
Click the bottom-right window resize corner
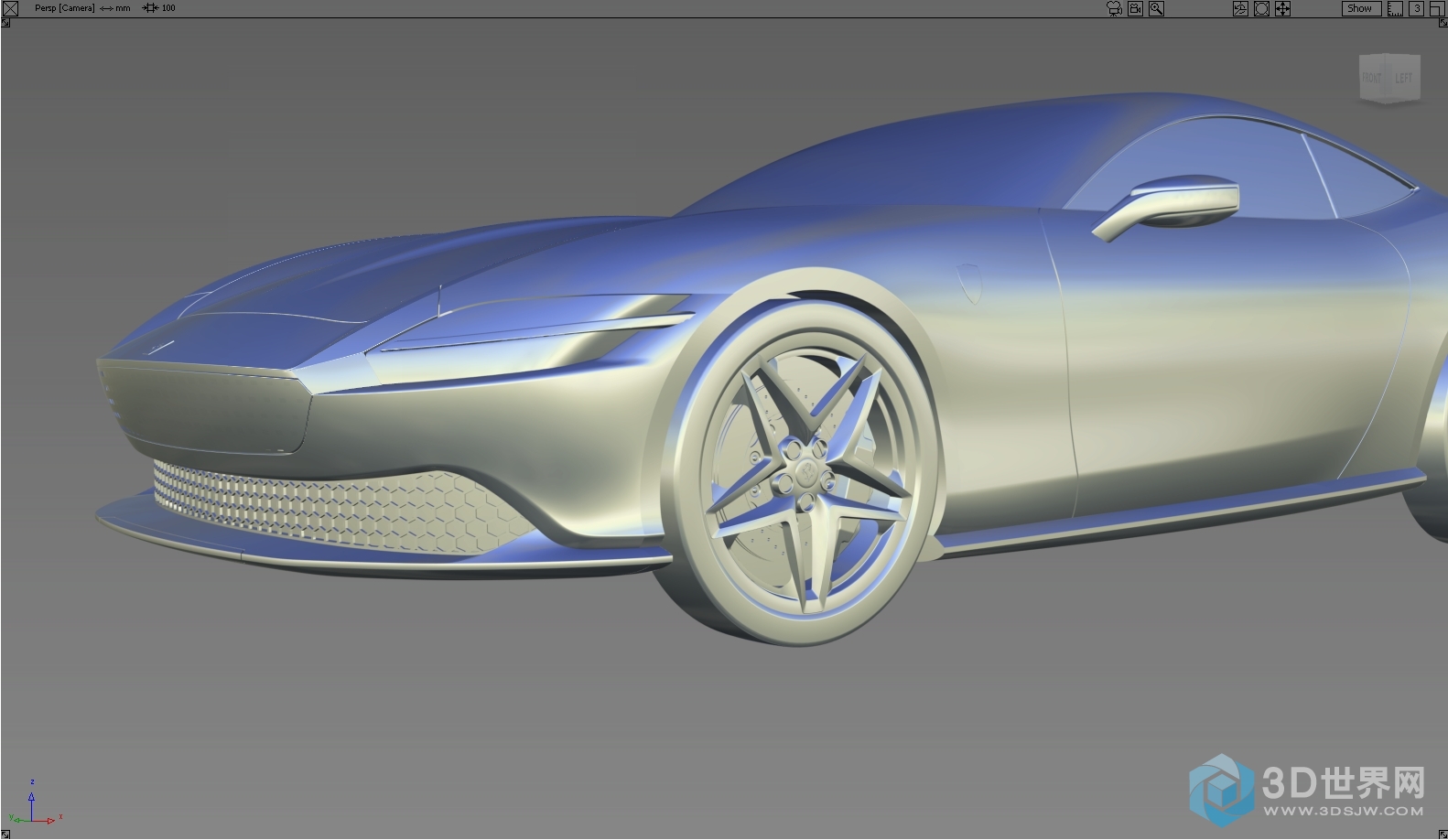click(1443, 834)
